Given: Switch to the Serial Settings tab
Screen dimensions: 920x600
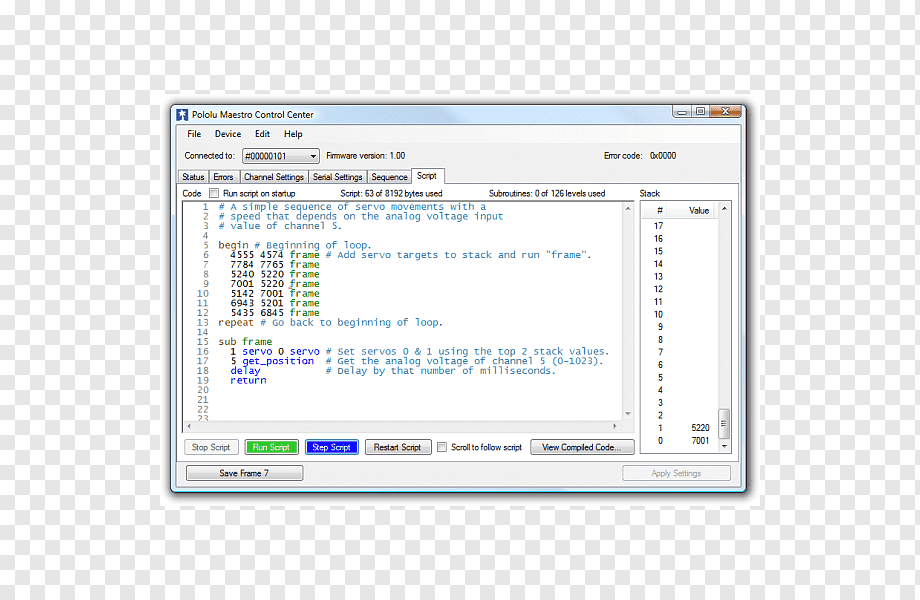Looking at the screenshot, I should coord(337,177).
